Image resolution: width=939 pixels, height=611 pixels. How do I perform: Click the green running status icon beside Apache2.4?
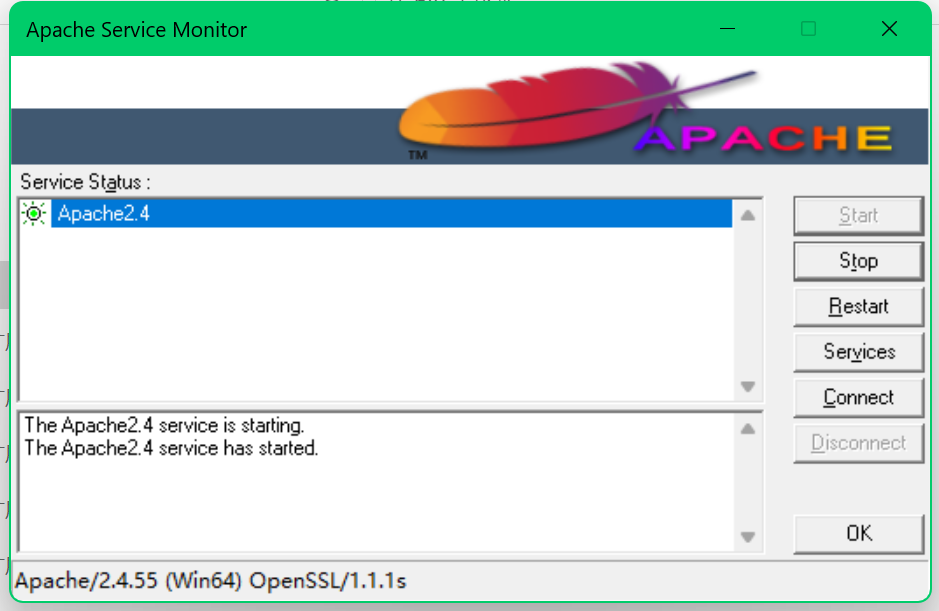tap(34, 213)
